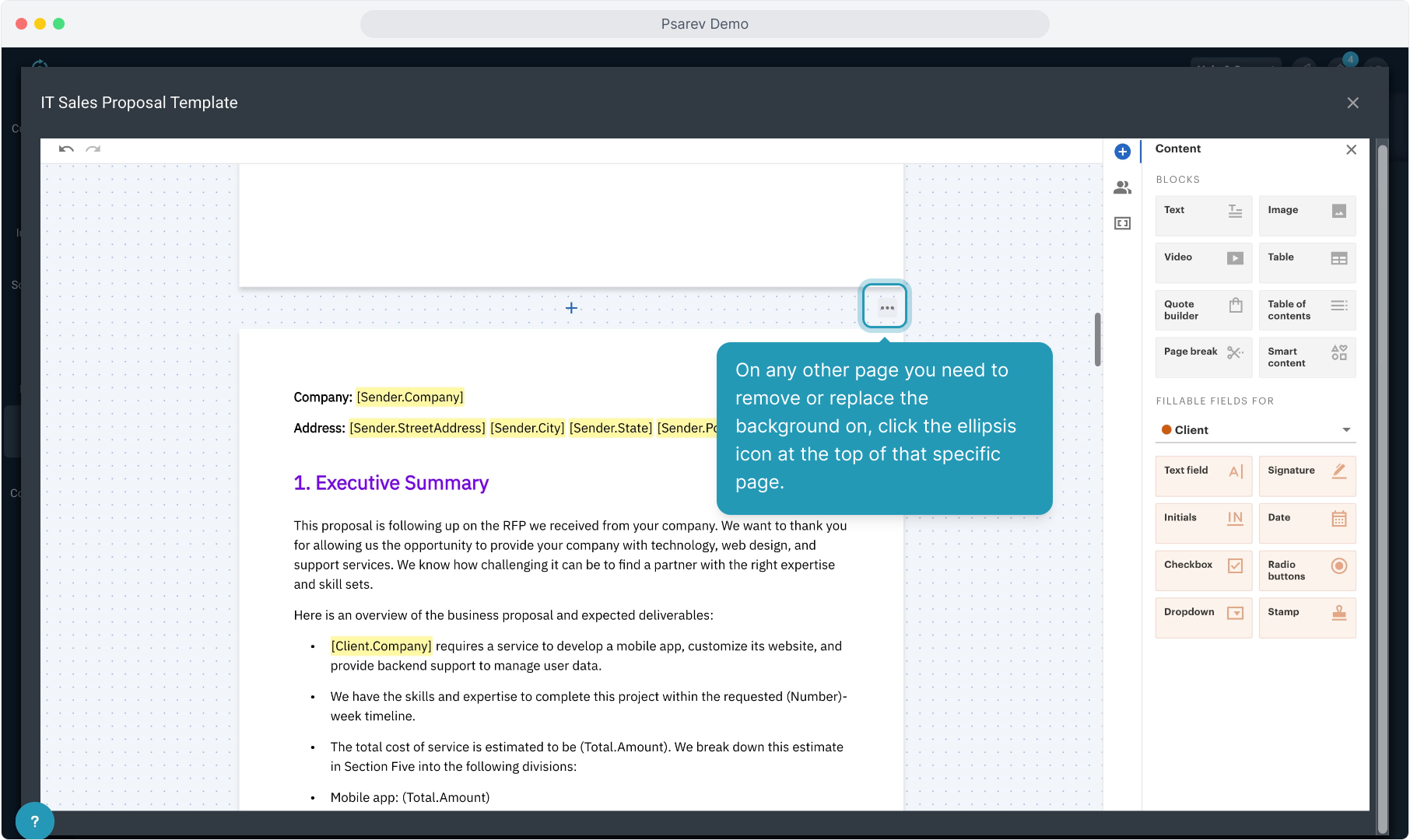Expand the Client fillable fields dropdown
This screenshot has width=1410, height=840.
click(1255, 430)
